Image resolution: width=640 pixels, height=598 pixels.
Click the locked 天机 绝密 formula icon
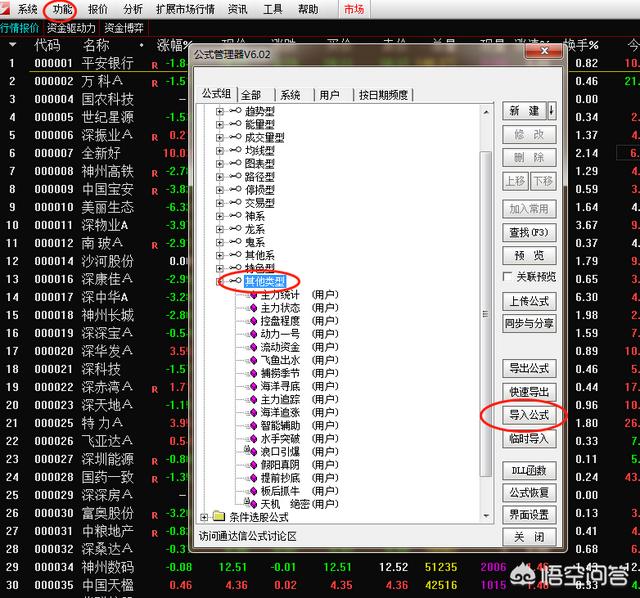point(252,504)
